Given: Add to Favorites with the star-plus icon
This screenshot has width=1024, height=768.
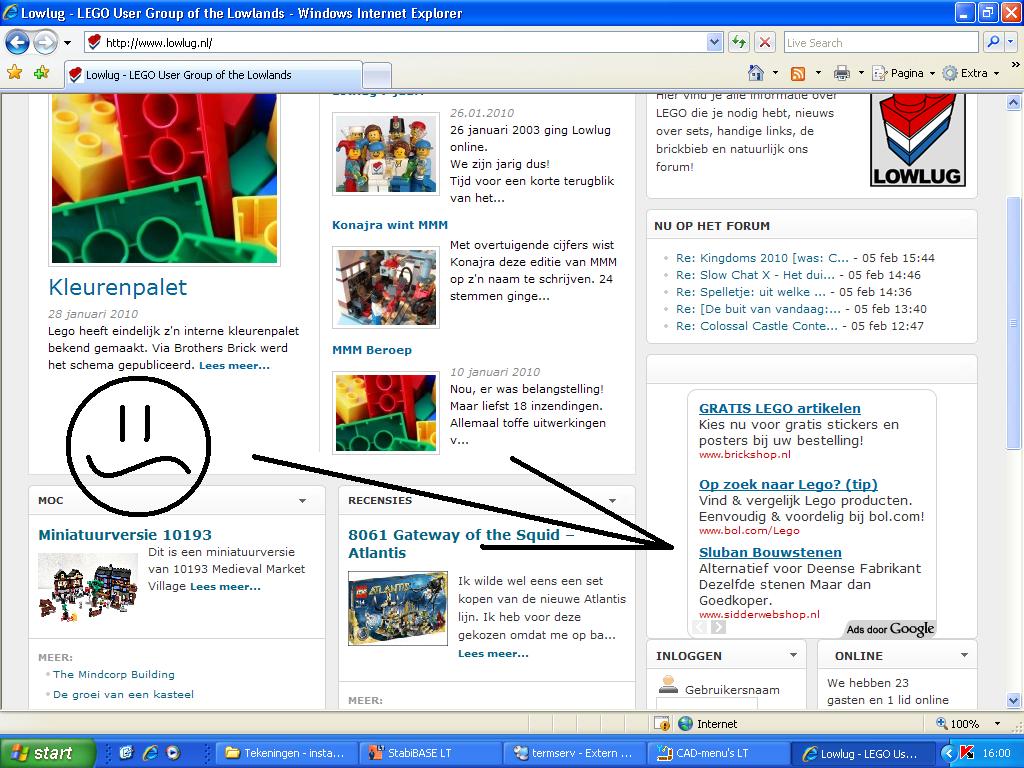Looking at the screenshot, I should (41, 72).
